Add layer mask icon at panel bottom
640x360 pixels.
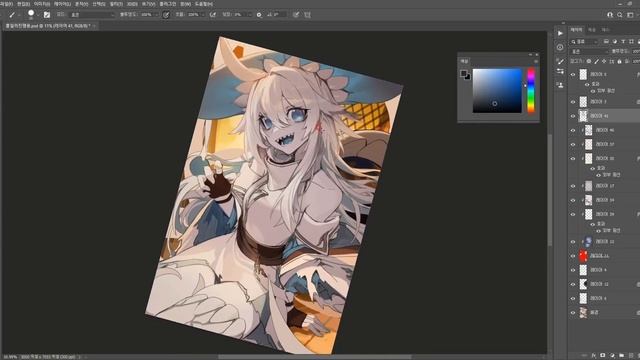pos(602,356)
